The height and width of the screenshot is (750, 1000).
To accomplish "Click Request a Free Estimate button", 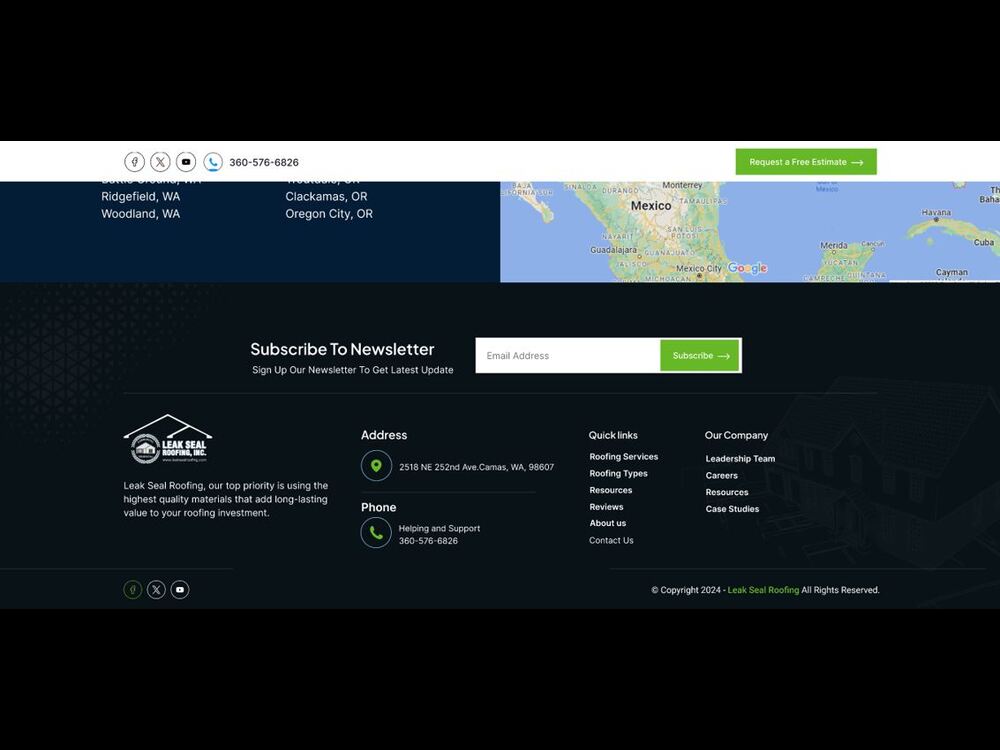I will [x=806, y=162].
